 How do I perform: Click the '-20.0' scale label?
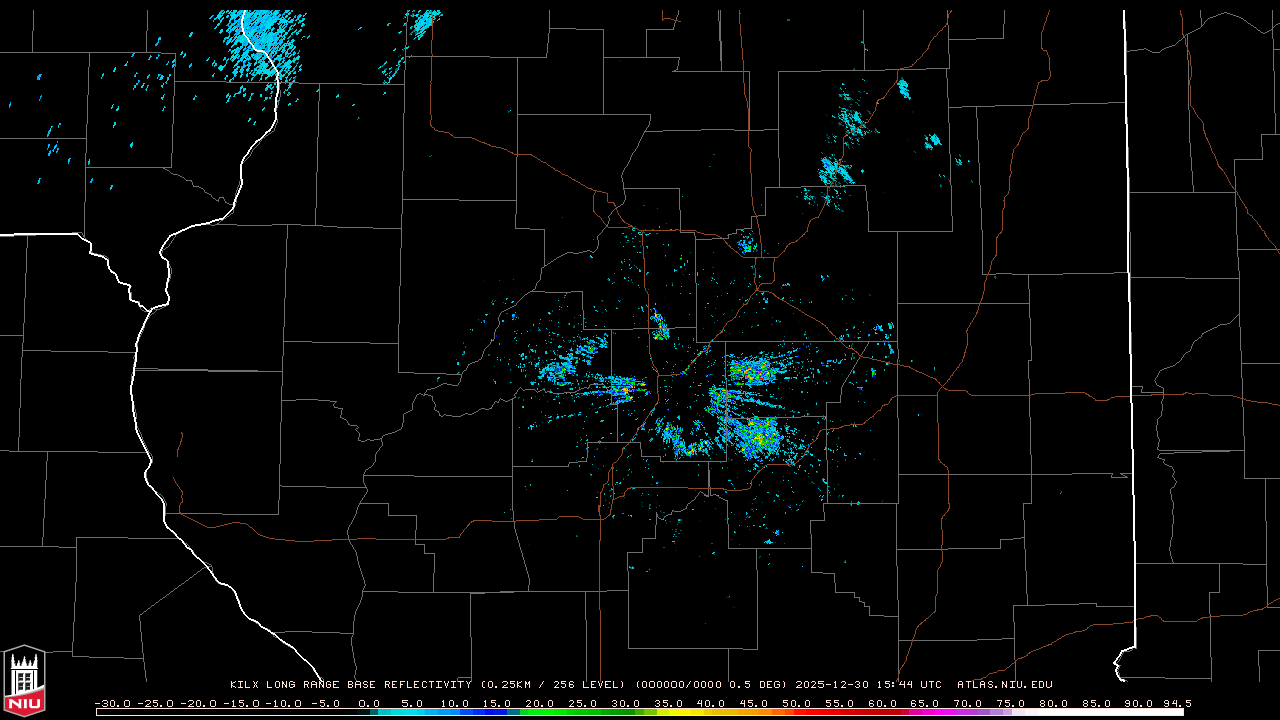click(198, 703)
